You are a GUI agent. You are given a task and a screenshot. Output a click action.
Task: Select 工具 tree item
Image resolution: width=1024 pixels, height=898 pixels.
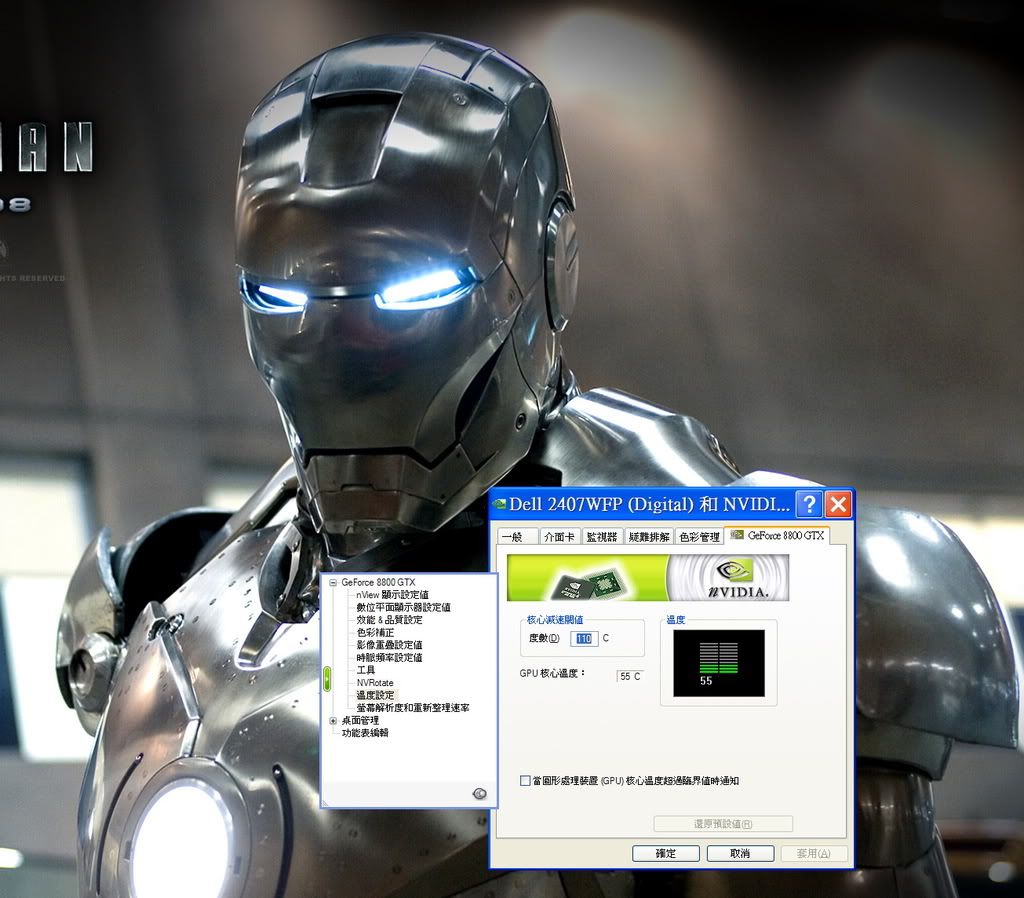366,670
